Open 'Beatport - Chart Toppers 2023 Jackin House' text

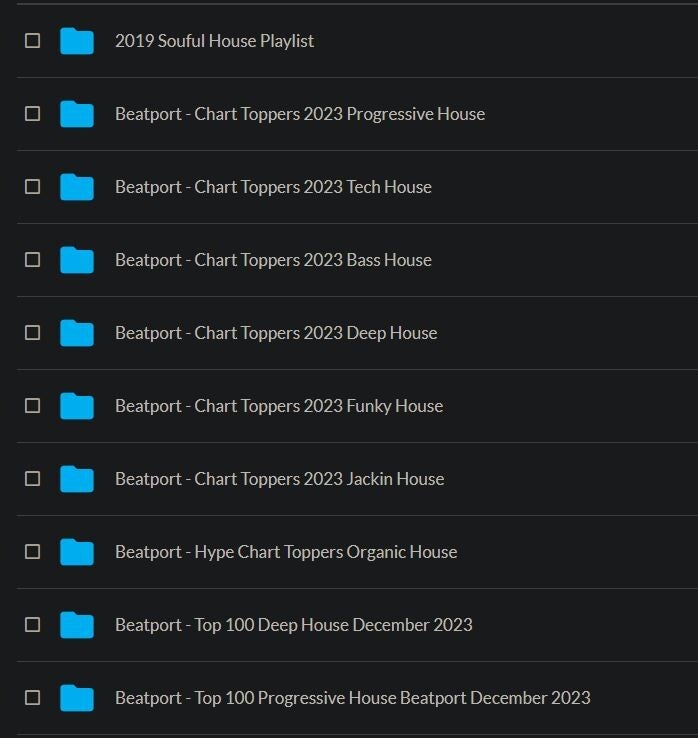click(x=280, y=479)
